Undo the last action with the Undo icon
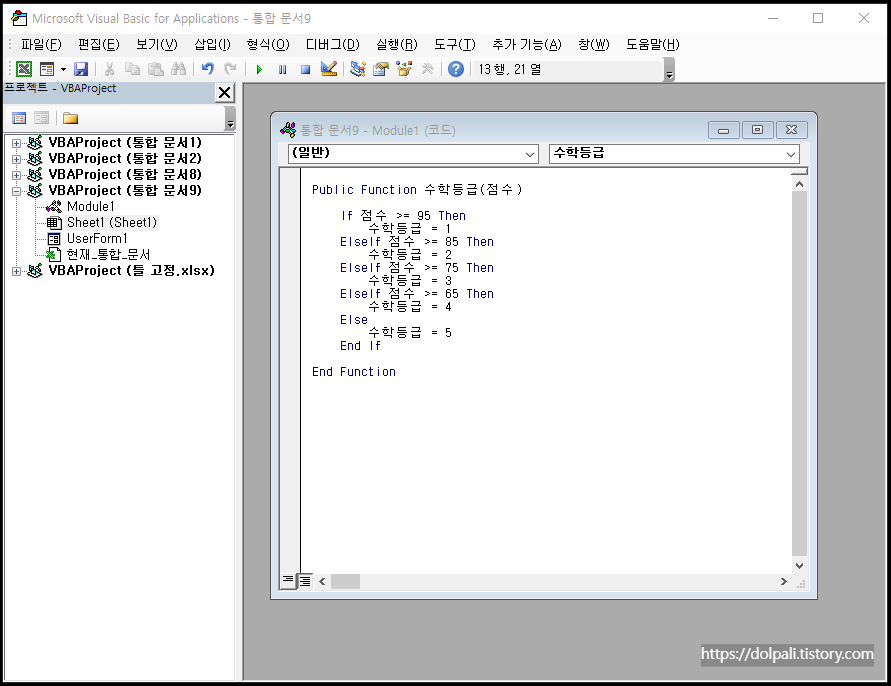 tap(207, 69)
